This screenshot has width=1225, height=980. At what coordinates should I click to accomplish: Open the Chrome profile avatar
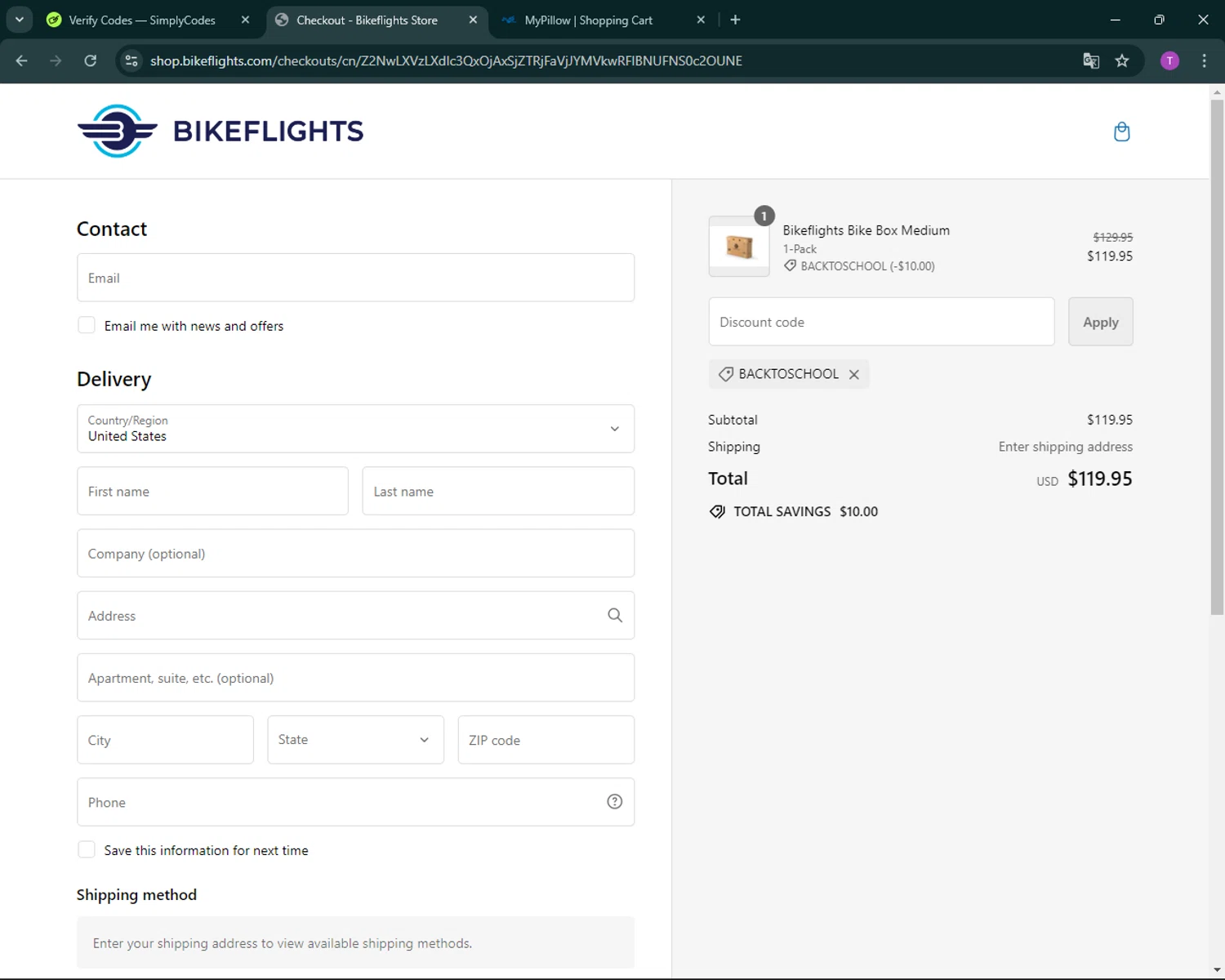[1169, 60]
